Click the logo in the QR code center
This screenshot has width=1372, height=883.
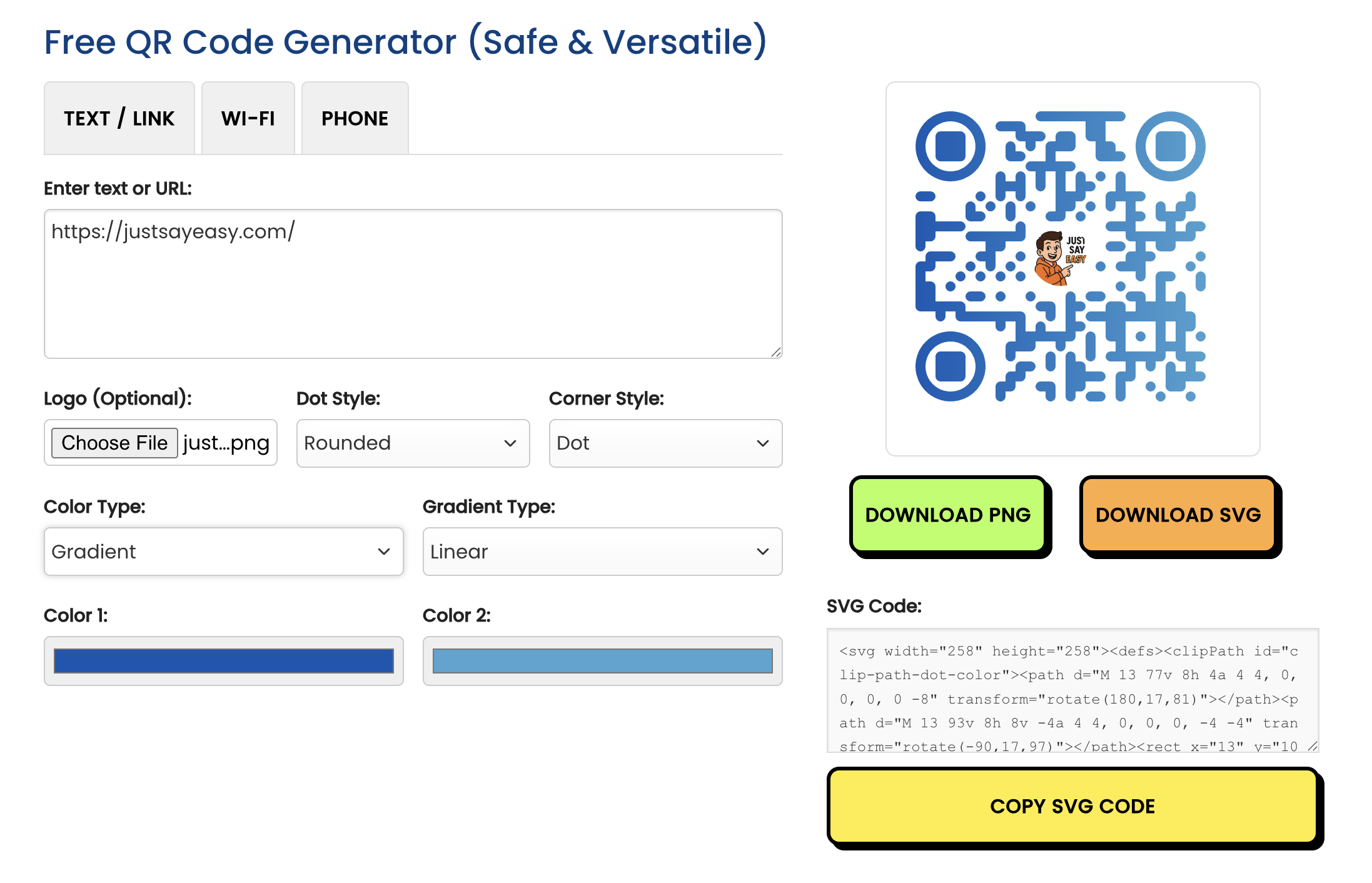1059,258
